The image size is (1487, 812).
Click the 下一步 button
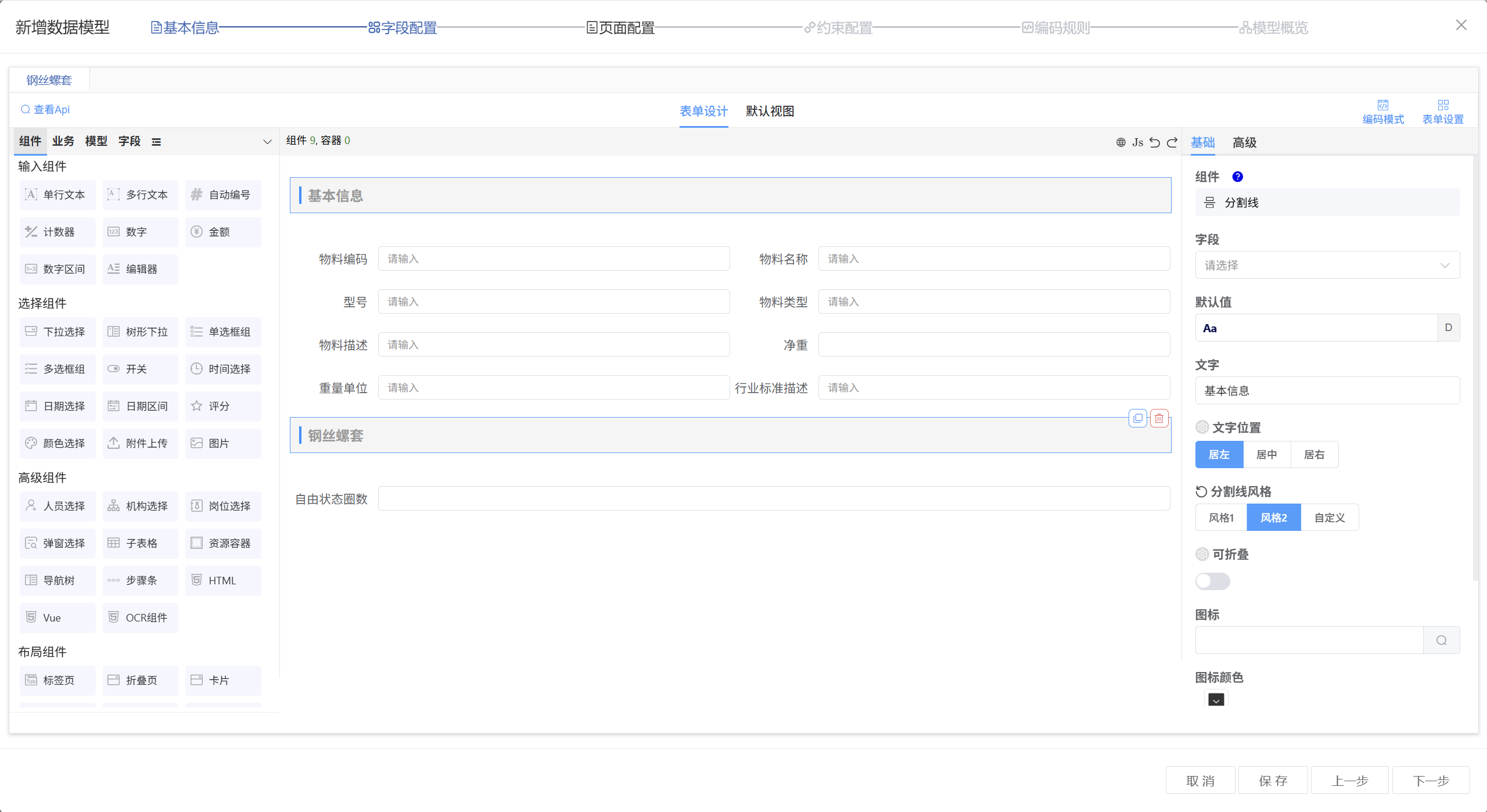tap(1431, 781)
